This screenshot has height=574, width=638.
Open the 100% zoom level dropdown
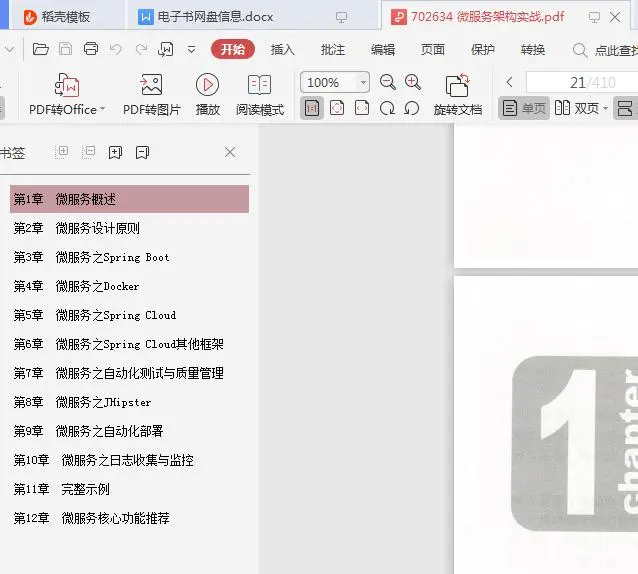pos(363,83)
